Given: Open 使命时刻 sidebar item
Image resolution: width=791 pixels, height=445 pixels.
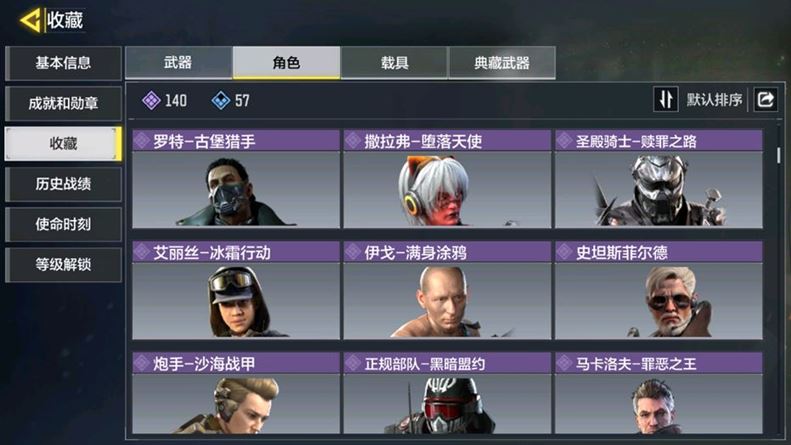Looking at the screenshot, I should tap(63, 224).
